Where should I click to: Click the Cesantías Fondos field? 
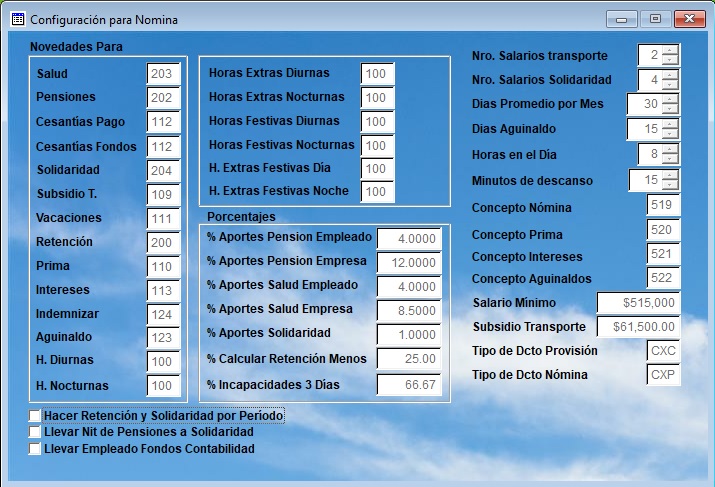(x=164, y=146)
